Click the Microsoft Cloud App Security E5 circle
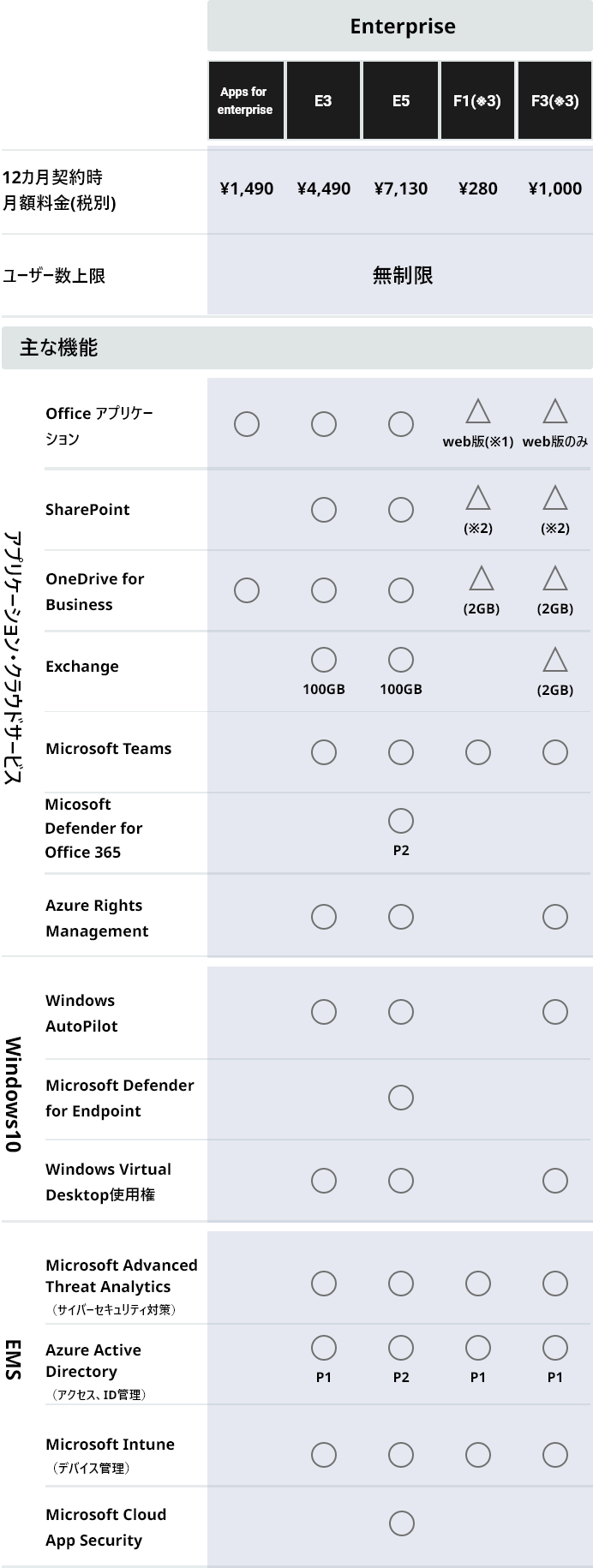Image resolution: width=593 pixels, height=1568 pixels. point(401,1523)
